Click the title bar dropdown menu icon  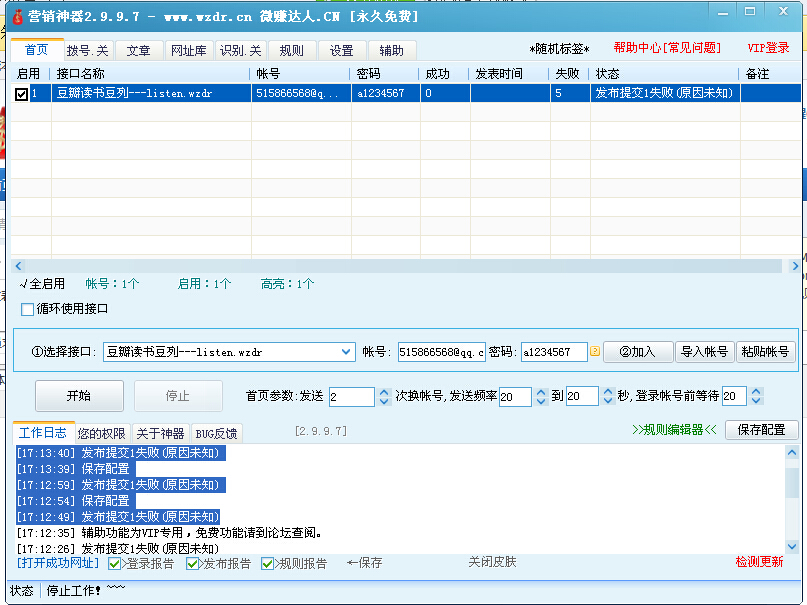click(724, 12)
